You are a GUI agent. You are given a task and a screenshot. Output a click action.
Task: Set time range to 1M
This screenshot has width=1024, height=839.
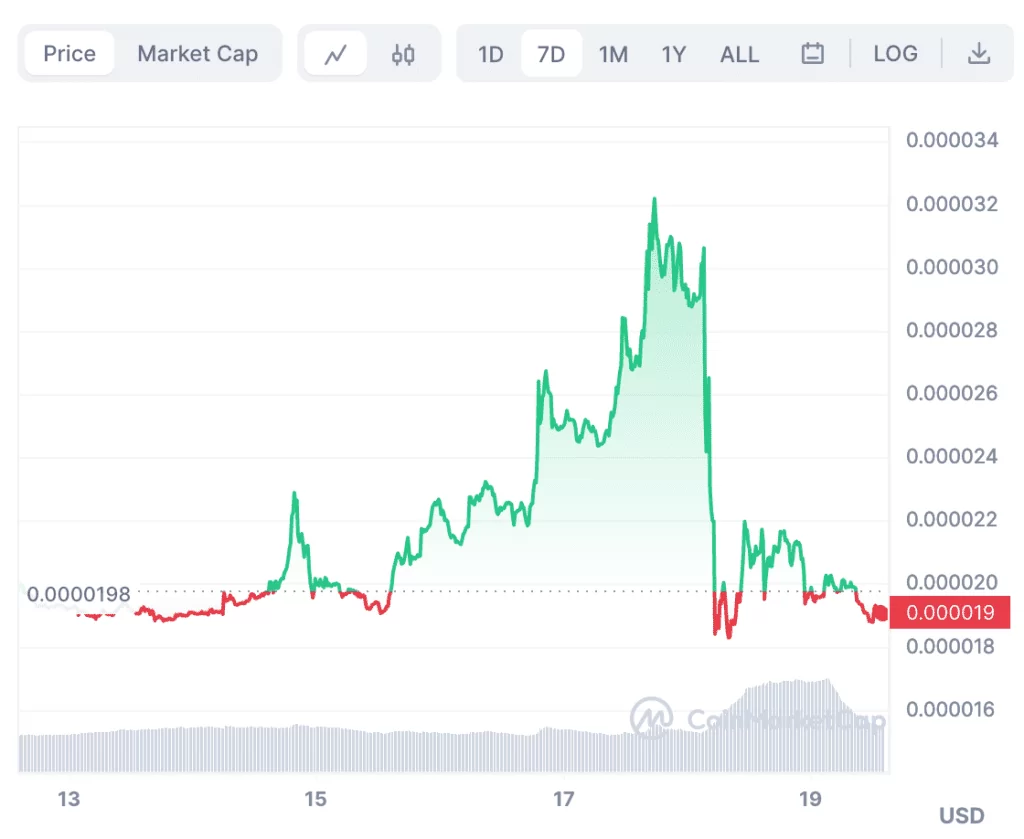pyautogui.click(x=613, y=54)
